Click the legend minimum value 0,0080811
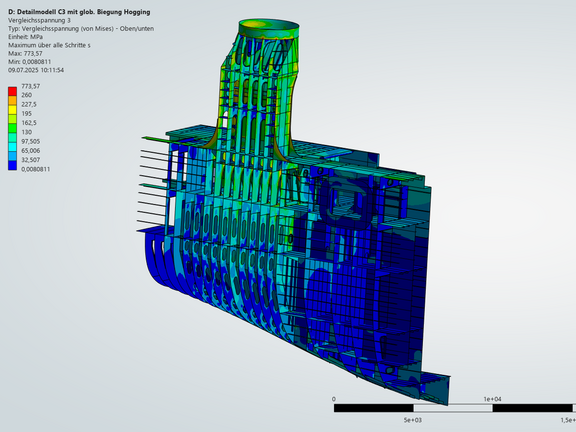 (x=36, y=169)
